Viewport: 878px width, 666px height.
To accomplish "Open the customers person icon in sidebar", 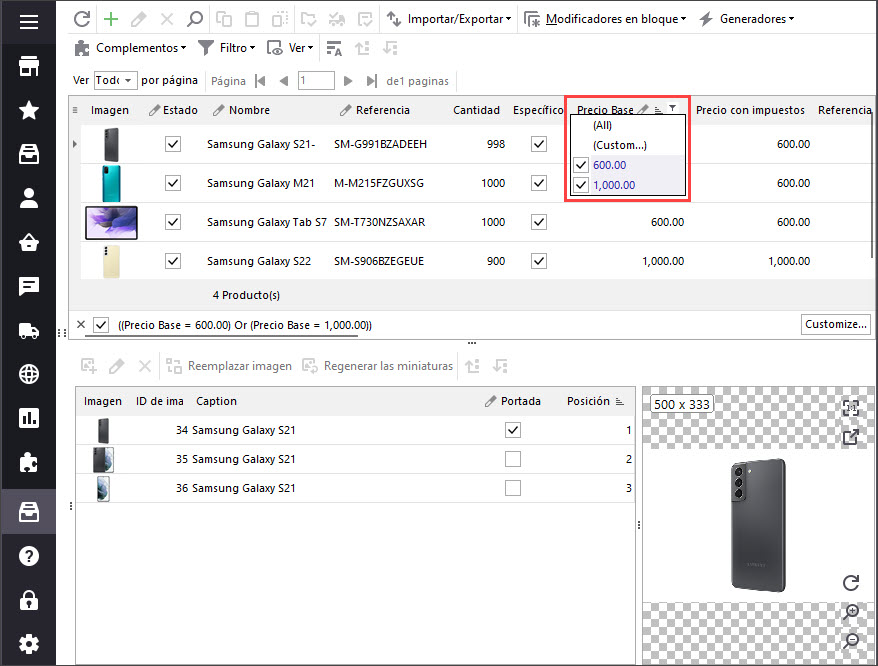I will point(29,198).
